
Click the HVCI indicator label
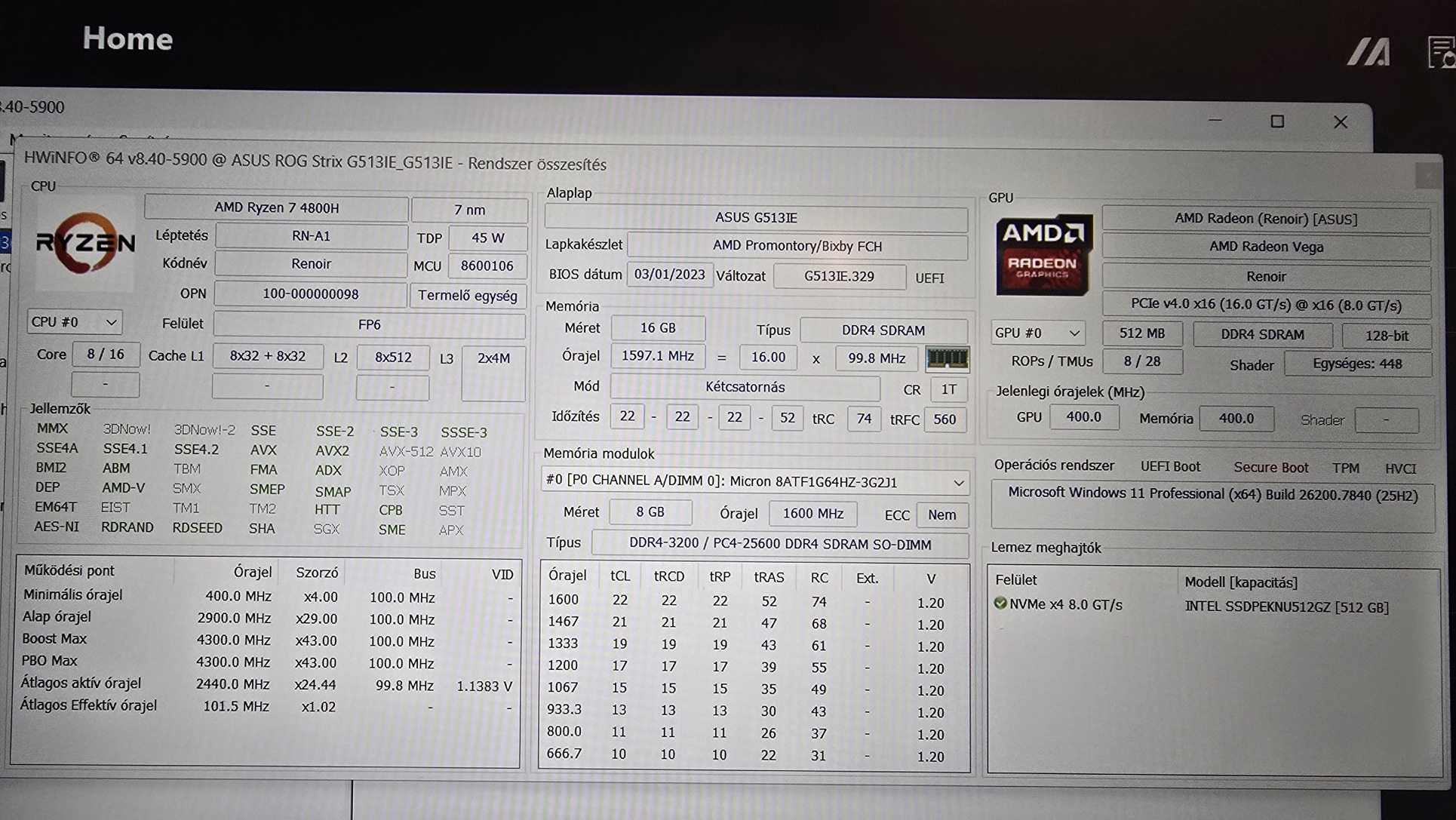point(1400,468)
